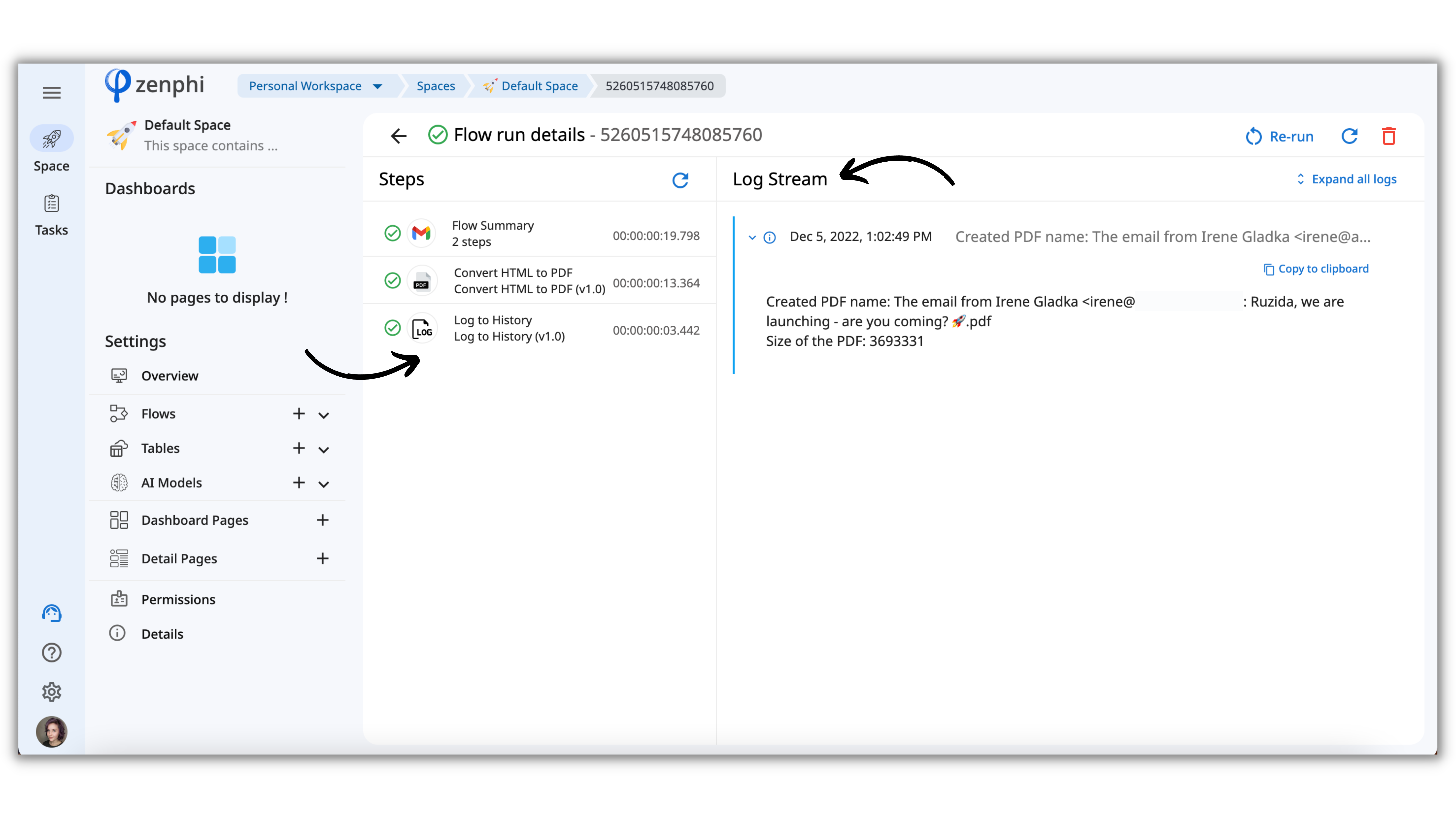The width and height of the screenshot is (1456, 819).
Task: Click Expand all logs
Action: (1346, 179)
